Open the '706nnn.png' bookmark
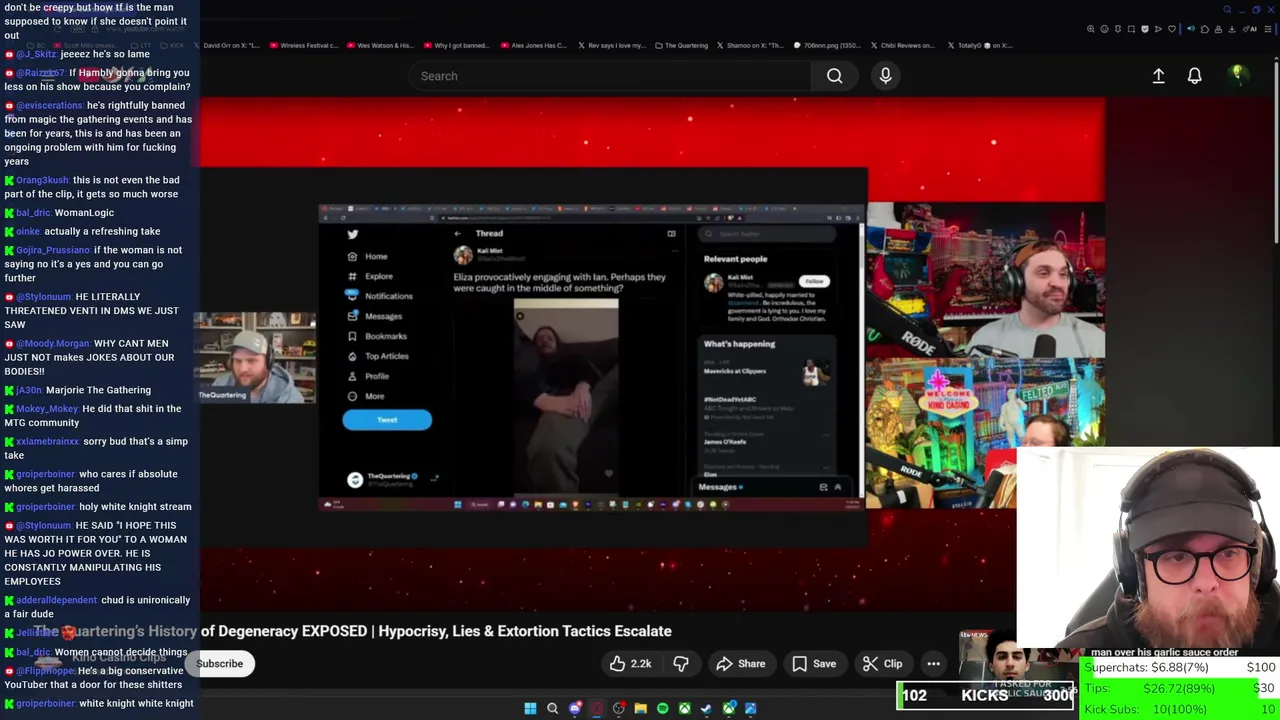 [829, 45]
